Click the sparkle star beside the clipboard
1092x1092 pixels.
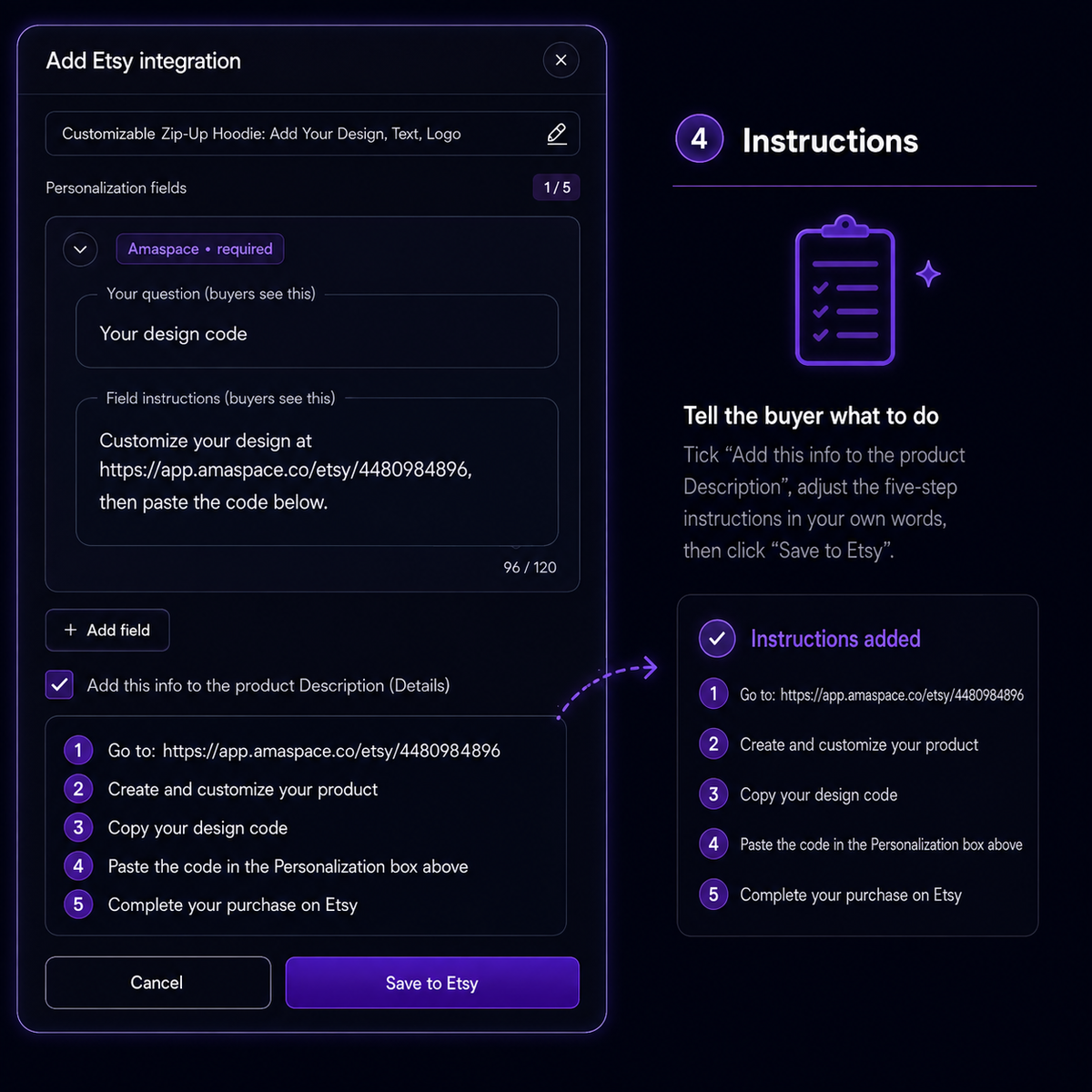928,274
